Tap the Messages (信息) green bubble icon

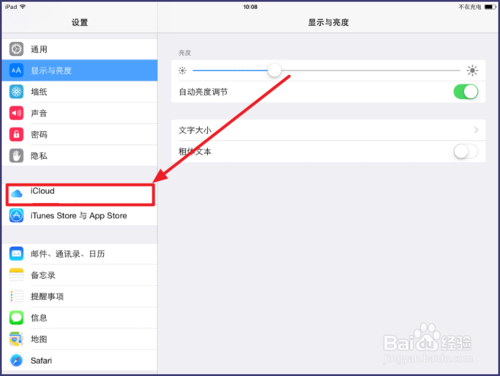coord(16,318)
